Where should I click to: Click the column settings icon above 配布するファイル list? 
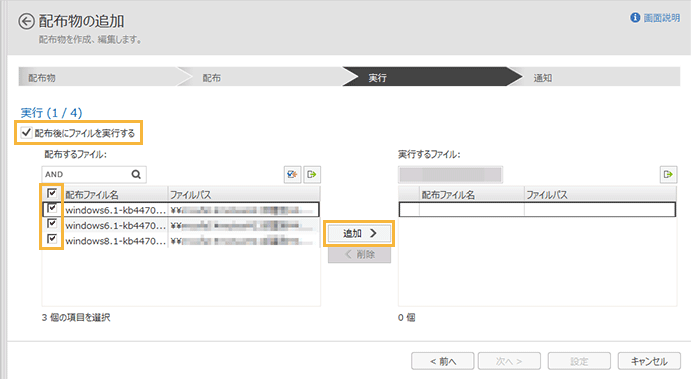pyautogui.click(x=292, y=175)
